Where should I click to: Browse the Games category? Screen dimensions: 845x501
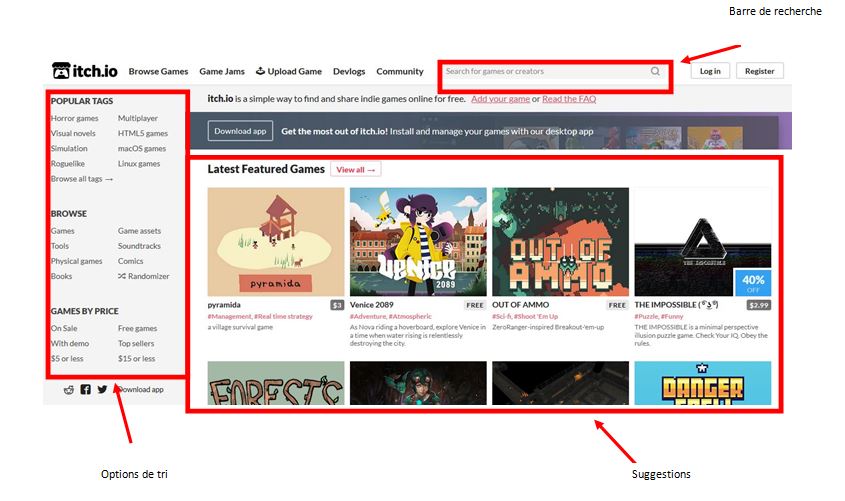(x=63, y=231)
